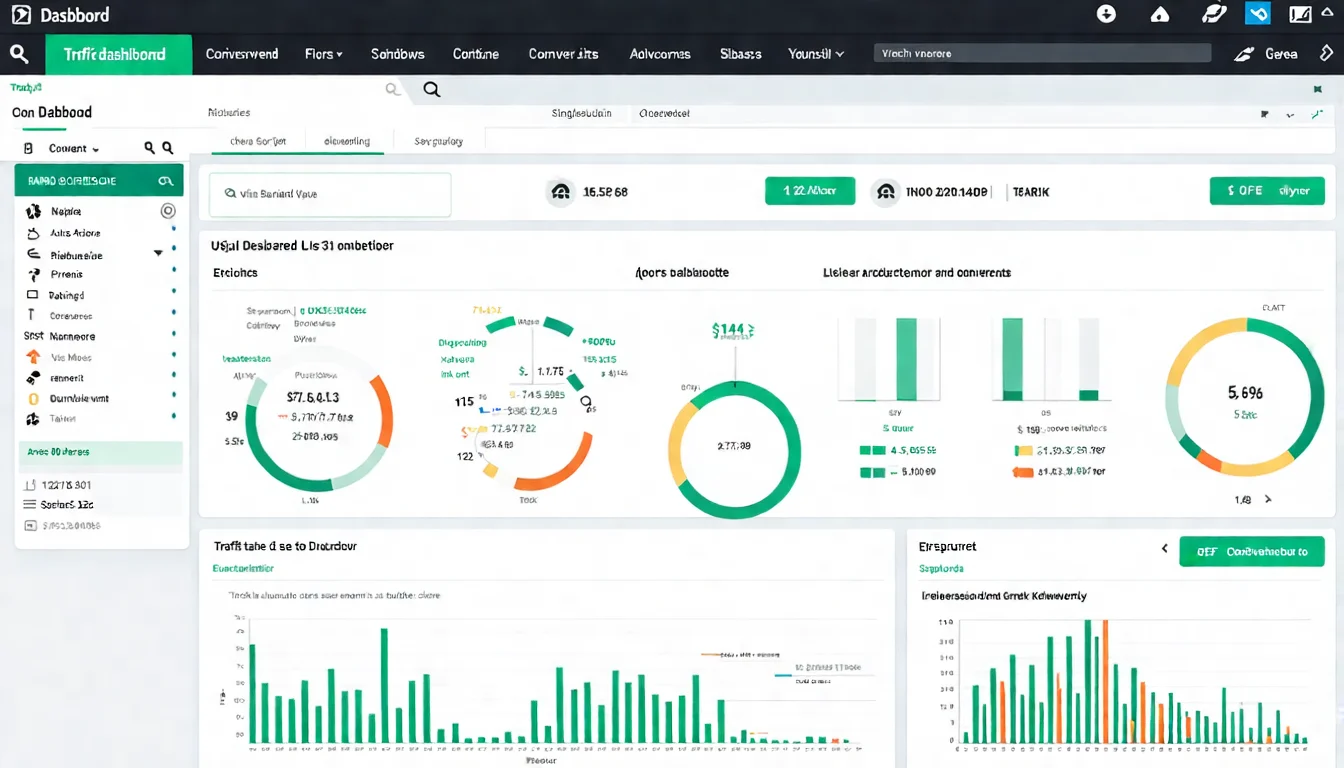Select the highlighted chart icon in top-right header
The height and width of the screenshot is (768, 1344).
click(1257, 14)
